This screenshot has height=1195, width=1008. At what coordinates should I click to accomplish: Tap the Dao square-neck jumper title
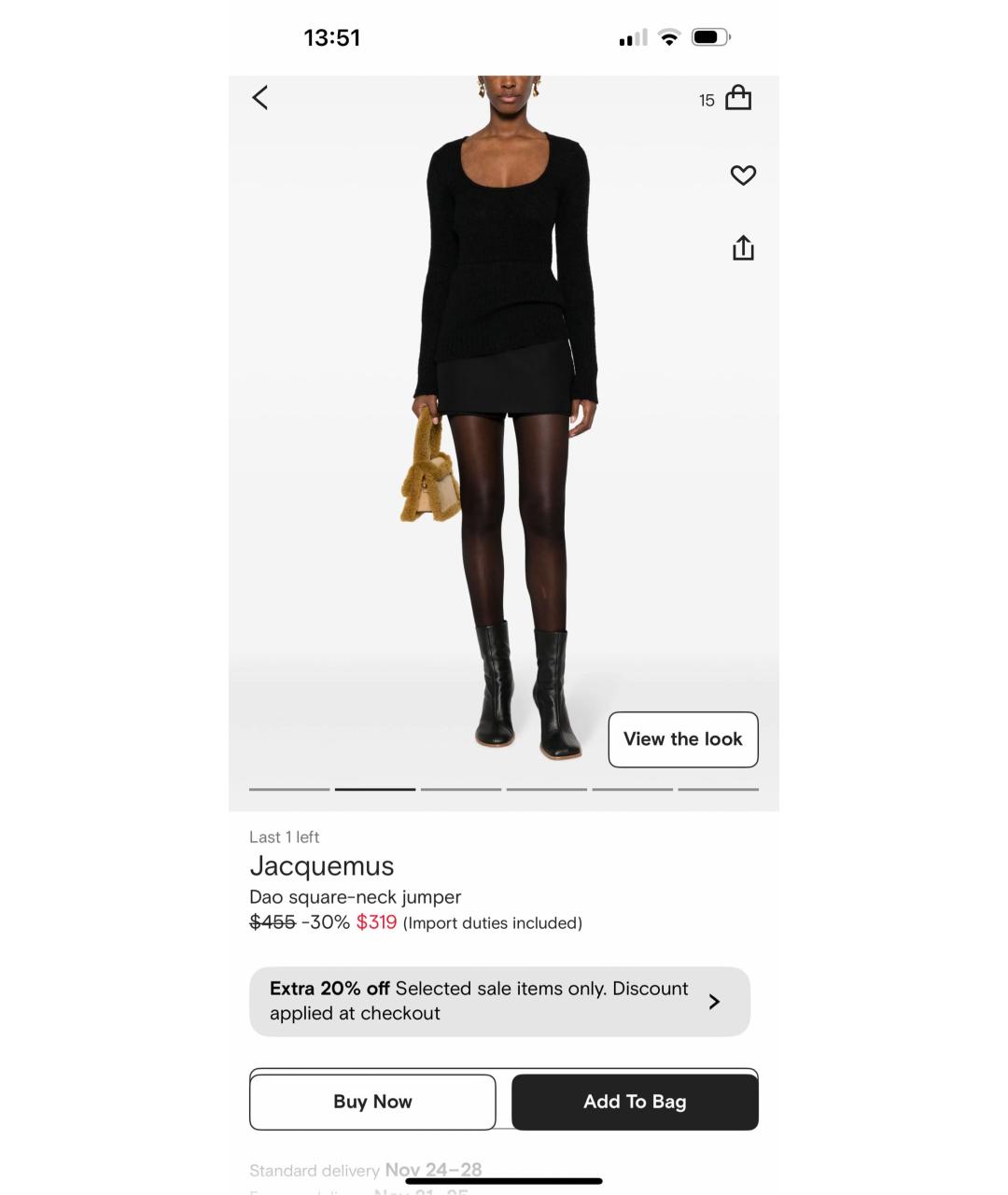click(x=356, y=897)
